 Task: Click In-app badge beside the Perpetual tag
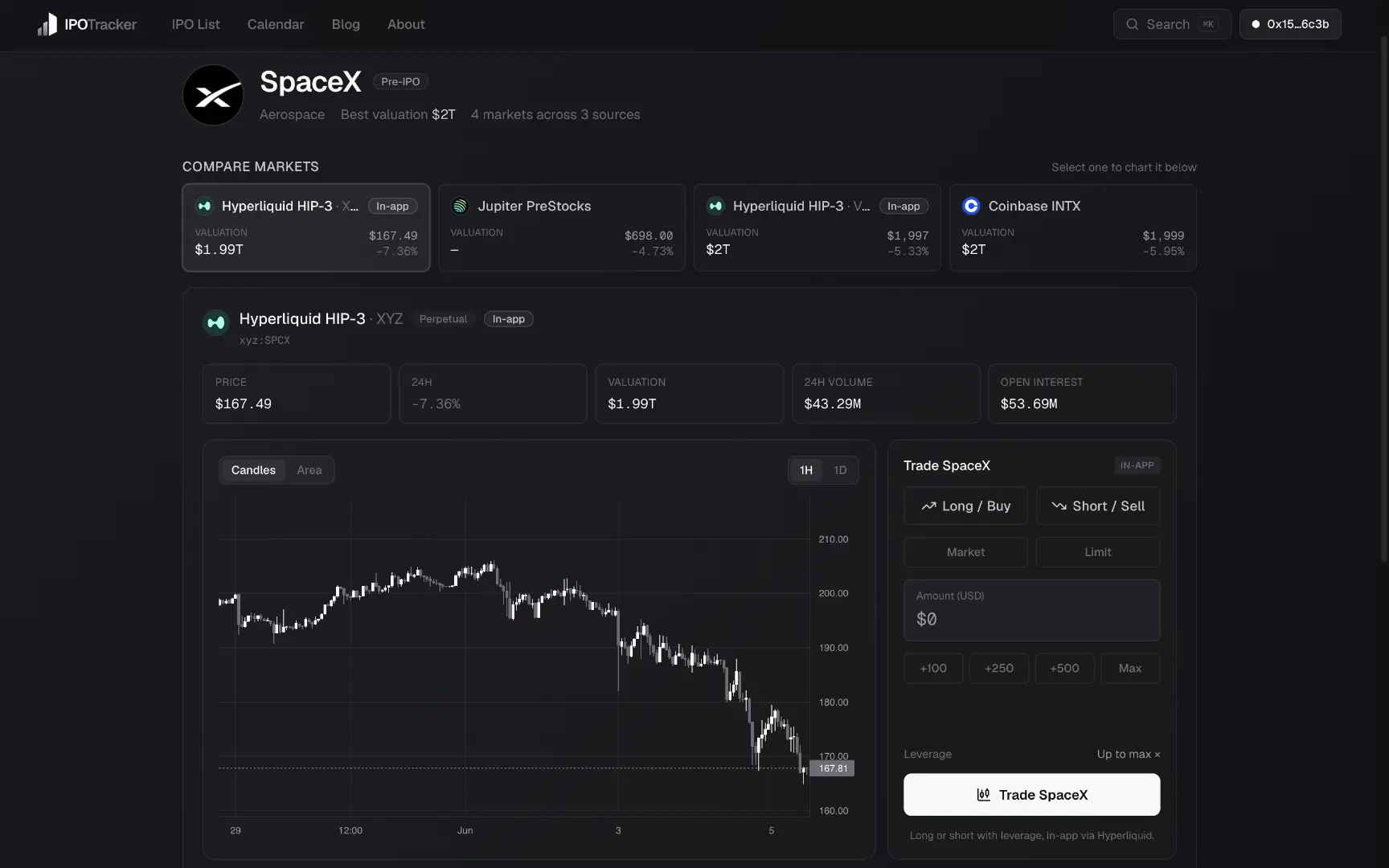click(508, 319)
